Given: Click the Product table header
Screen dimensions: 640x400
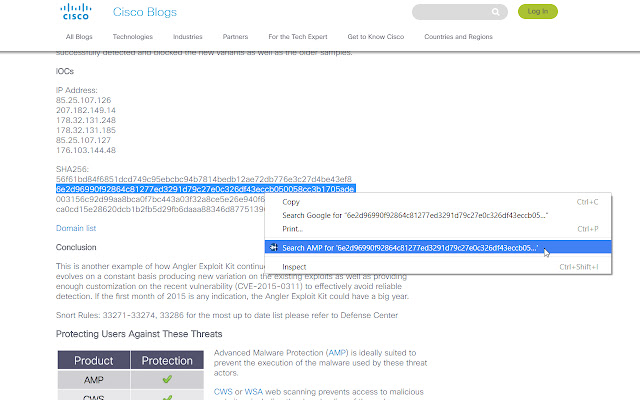Looking at the screenshot, I should (x=93, y=360).
